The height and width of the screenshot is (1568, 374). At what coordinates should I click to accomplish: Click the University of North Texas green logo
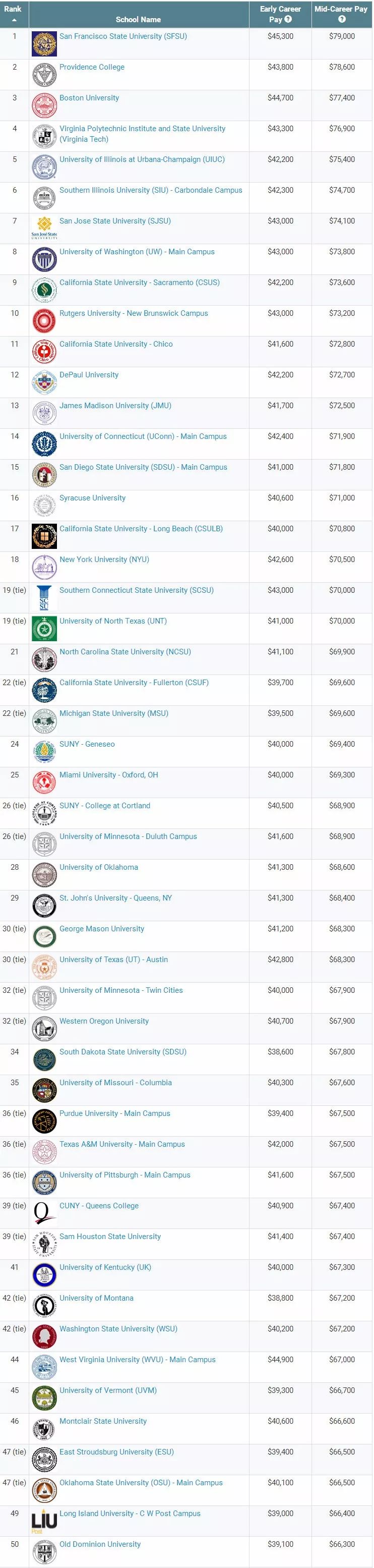(x=44, y=629)
